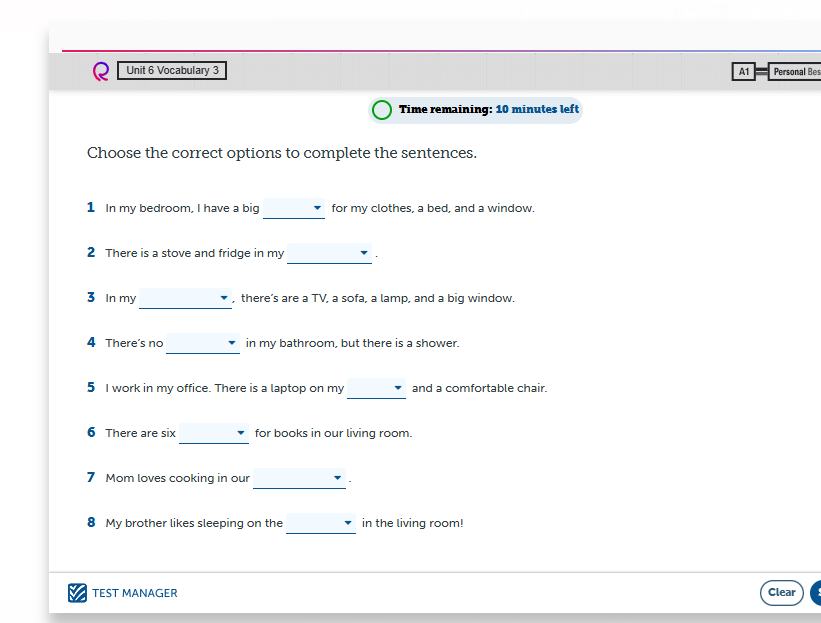Open sentence 2 dropdown after 'fridge in my'
The image size is (821, 623).
329,253
